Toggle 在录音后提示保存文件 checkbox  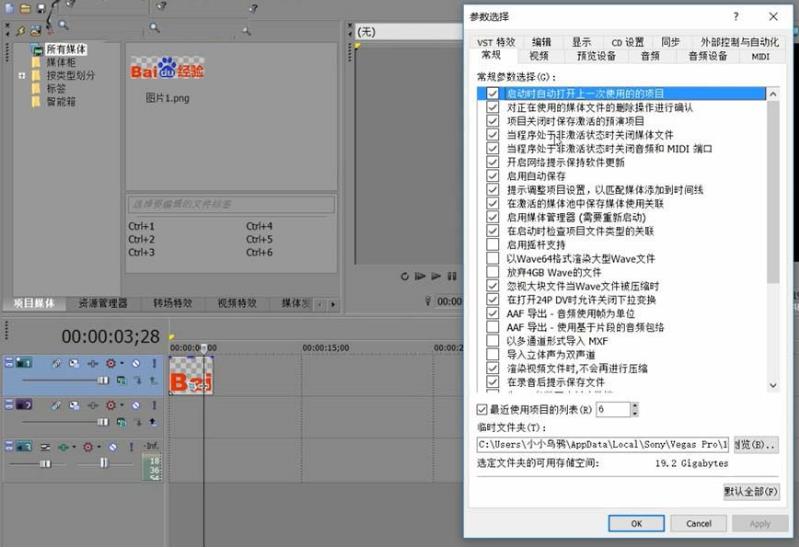(x=492, y=382)
